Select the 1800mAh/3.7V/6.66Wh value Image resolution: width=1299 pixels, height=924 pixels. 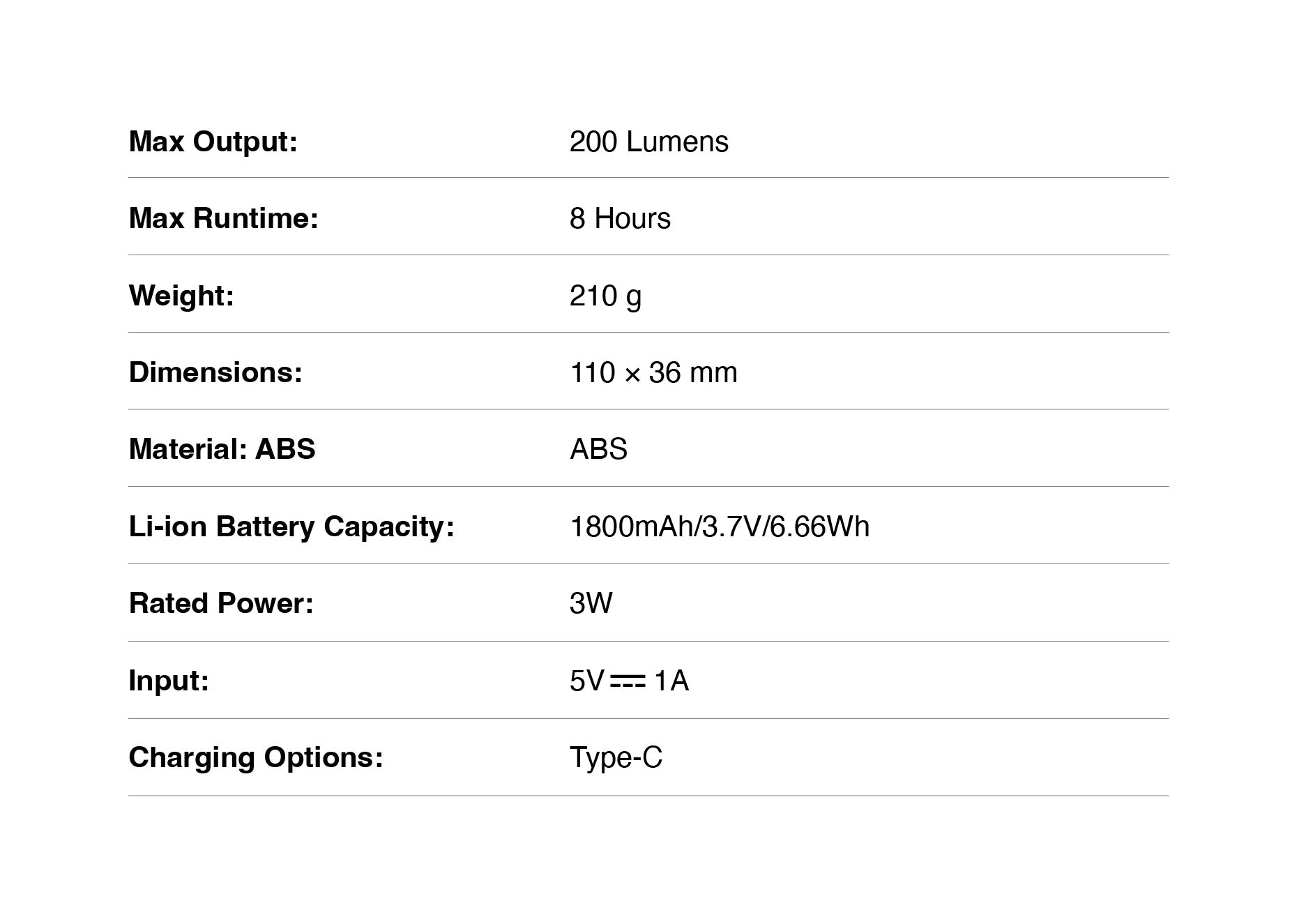point(720,527)
